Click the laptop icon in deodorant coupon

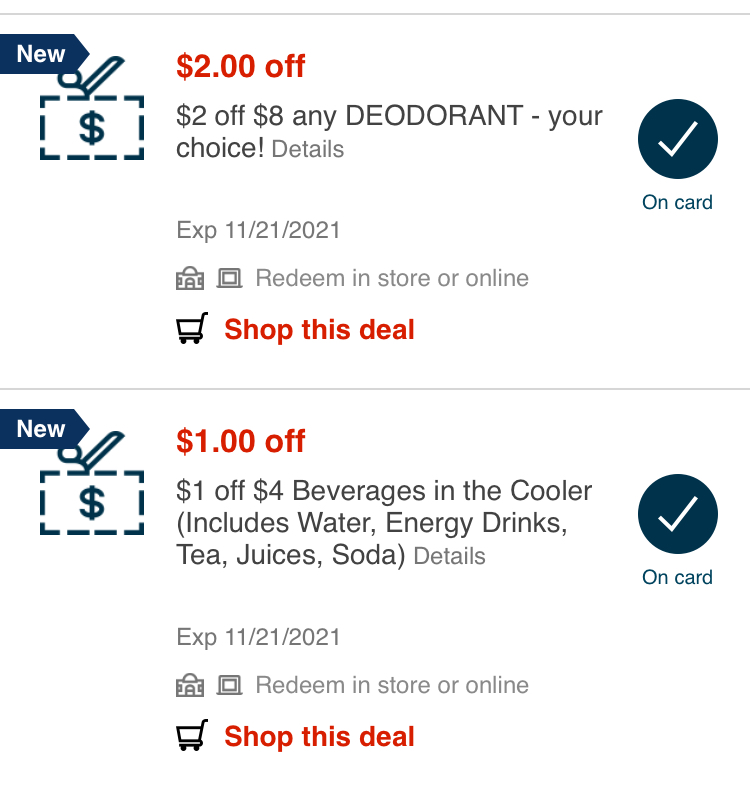[230, 278]
